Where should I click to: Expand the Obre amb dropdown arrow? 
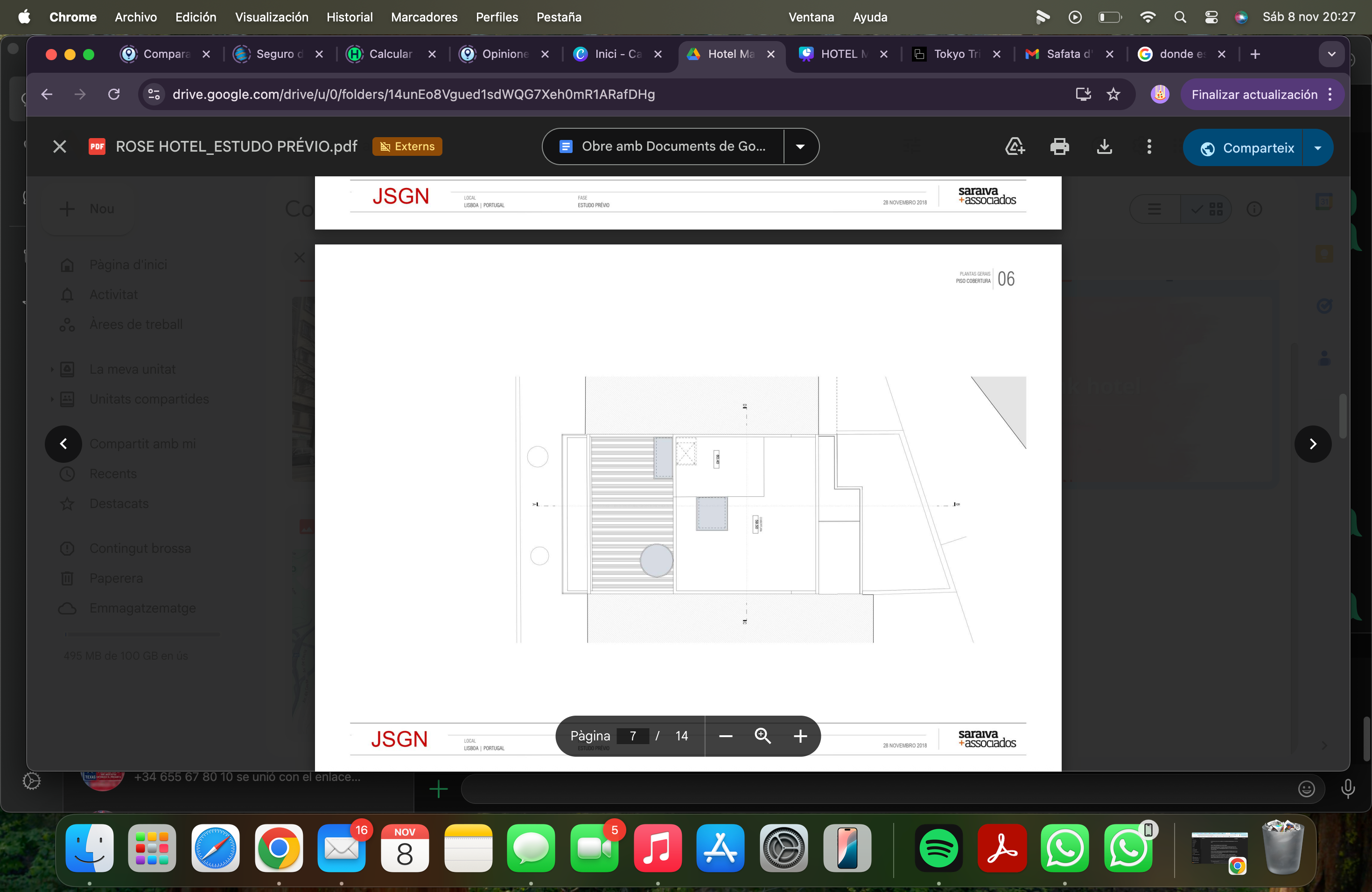tap(800, 147)
